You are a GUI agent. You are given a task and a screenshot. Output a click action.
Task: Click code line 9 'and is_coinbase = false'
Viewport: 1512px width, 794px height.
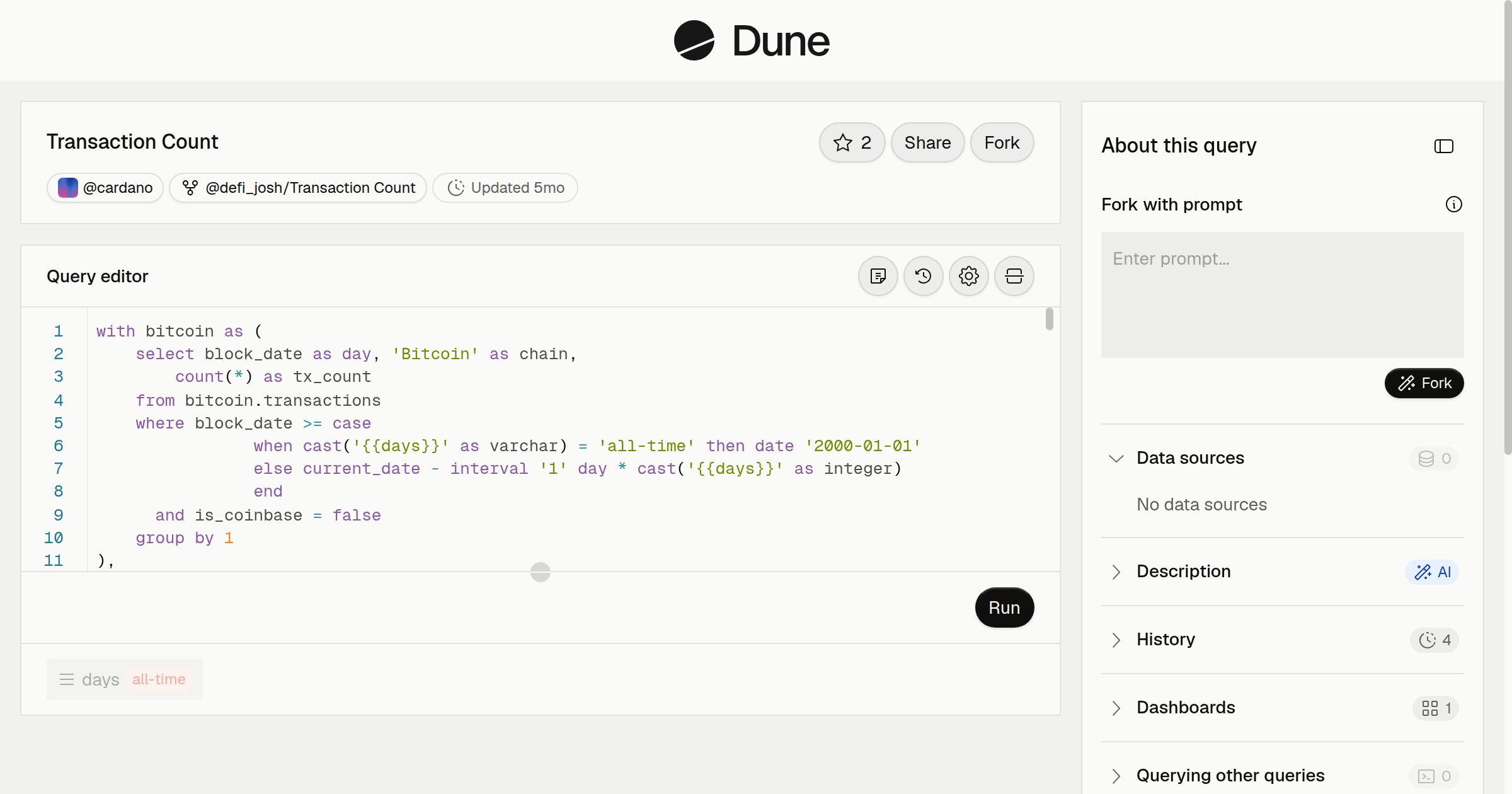(x=268, y=515)
